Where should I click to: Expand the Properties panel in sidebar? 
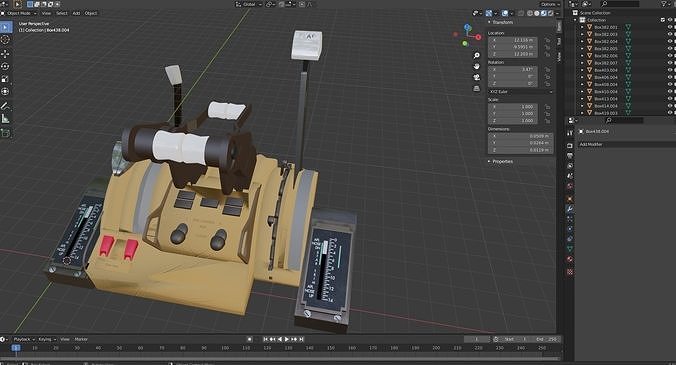click(489, 162)
